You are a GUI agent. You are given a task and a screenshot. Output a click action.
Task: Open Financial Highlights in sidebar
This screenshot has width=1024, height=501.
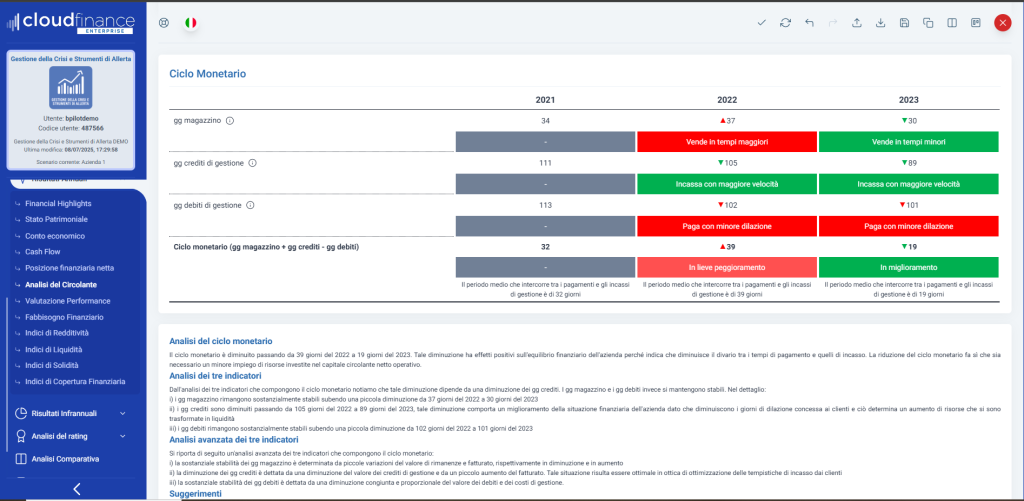tap(58, 204)
